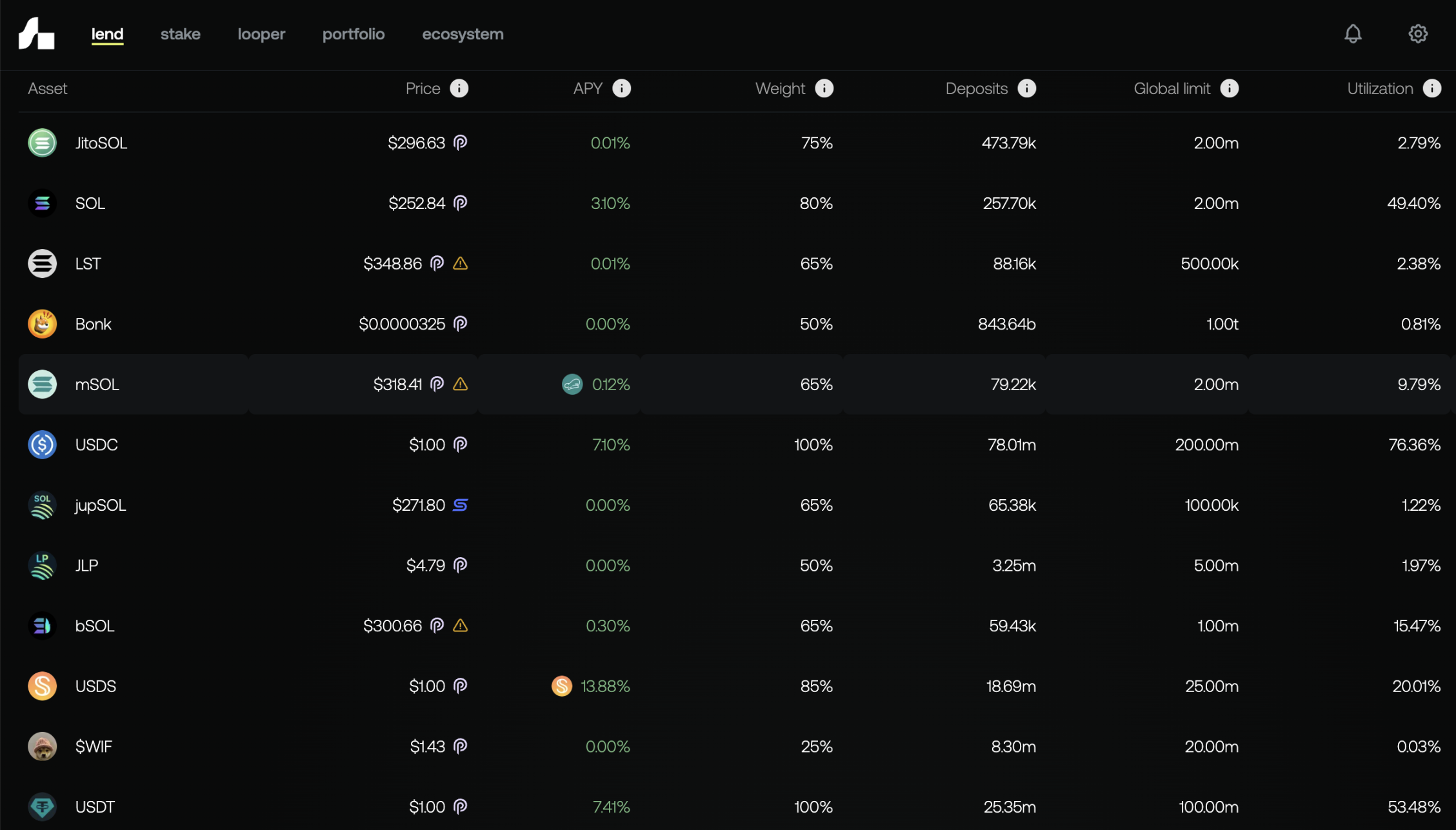This screenshot has width=1456, height=830.
Task: Open the looper tab
Action: point(261,34)
